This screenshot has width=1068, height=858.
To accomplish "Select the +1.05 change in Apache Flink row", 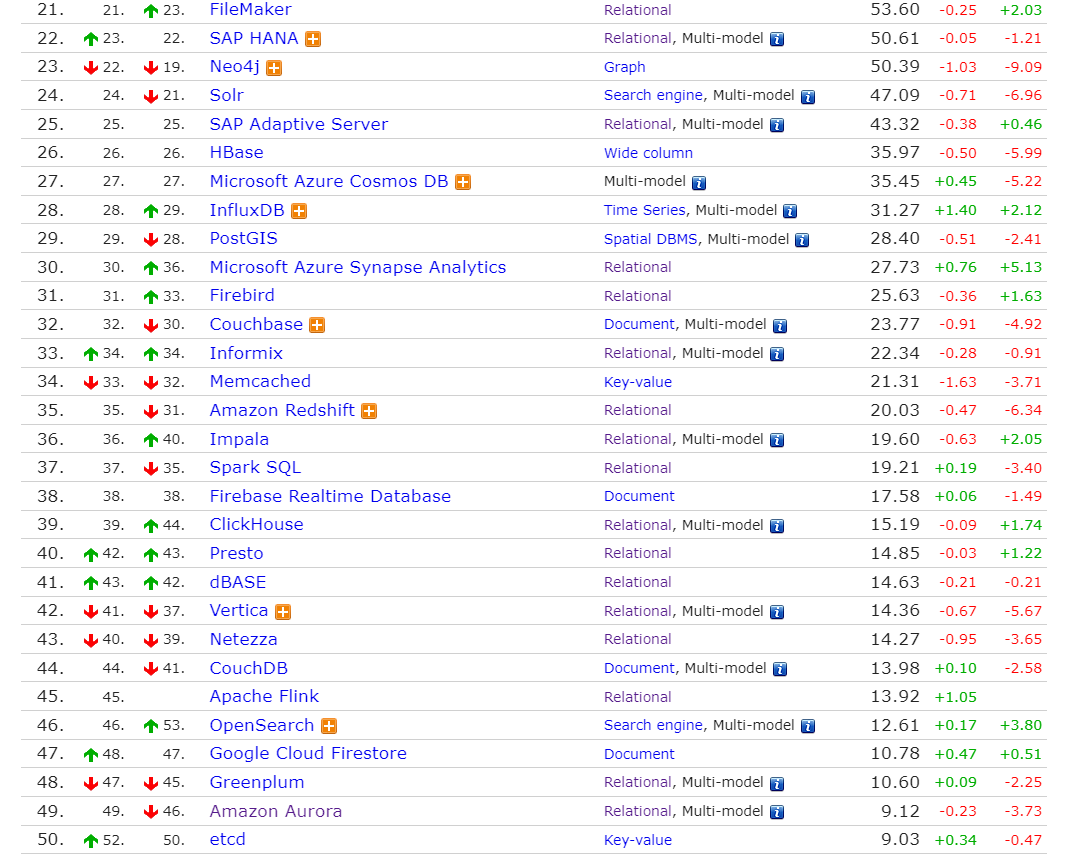I will pyautogui.click(x=956, y=697).
